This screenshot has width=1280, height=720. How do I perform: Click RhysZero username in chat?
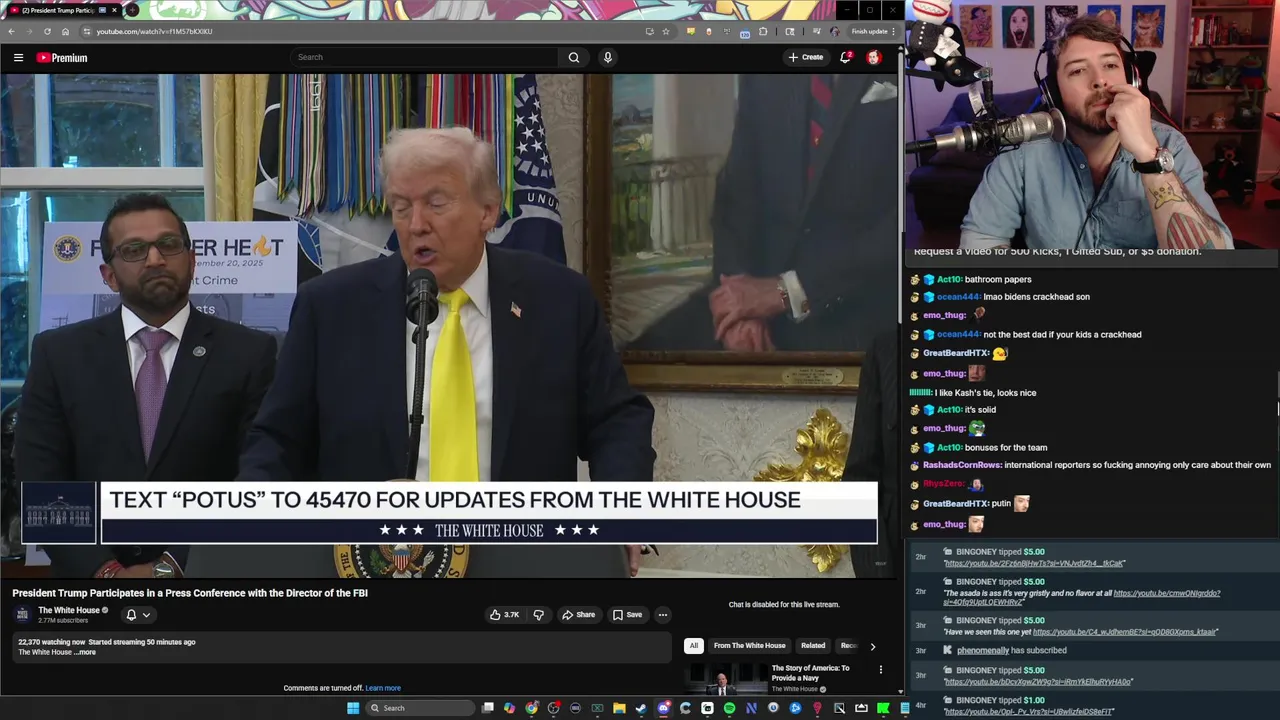(944, 484)
